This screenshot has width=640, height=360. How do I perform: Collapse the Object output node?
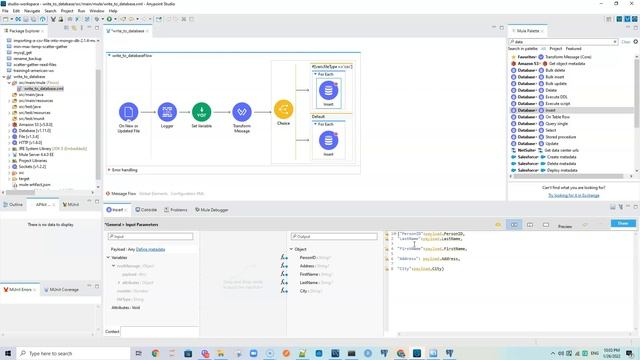tap(291, 249)
